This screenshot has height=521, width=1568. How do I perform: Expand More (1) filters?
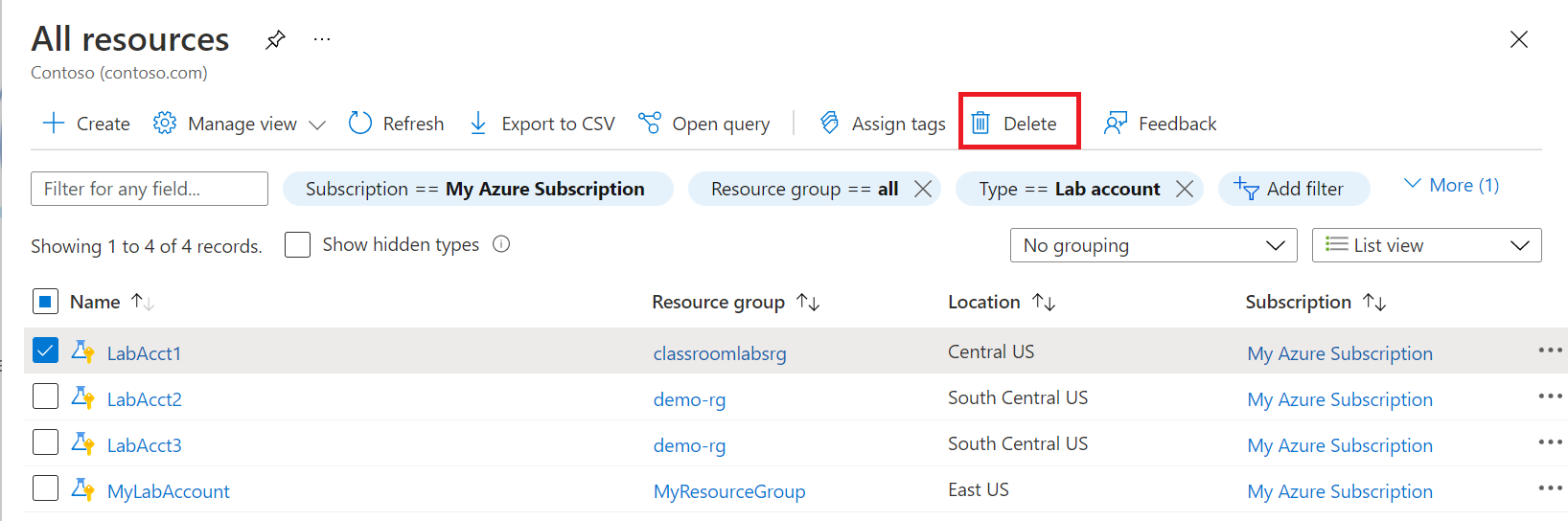[1451, 185]
